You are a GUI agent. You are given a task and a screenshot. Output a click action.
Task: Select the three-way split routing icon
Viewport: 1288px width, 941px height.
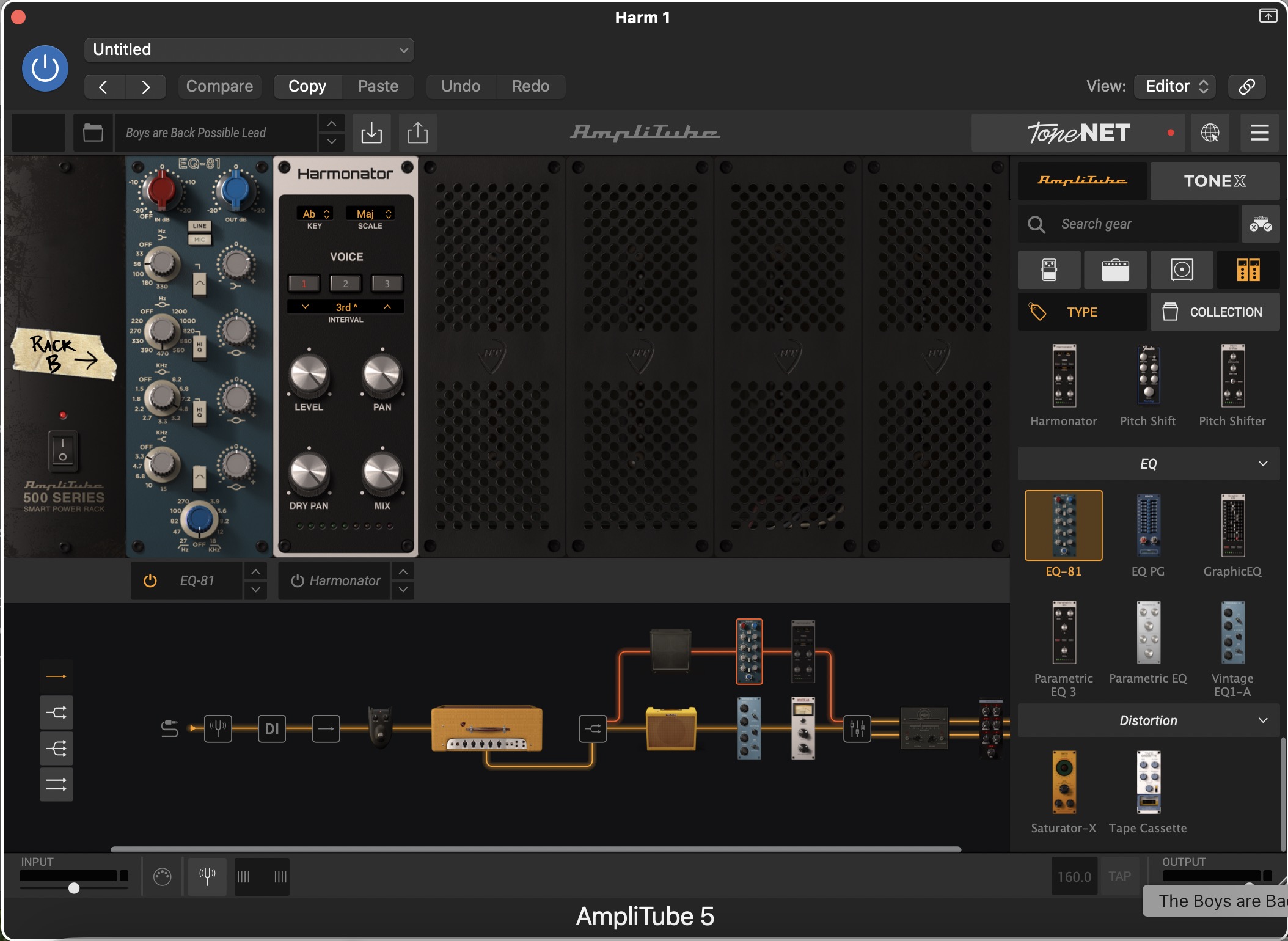click(56, 749)
